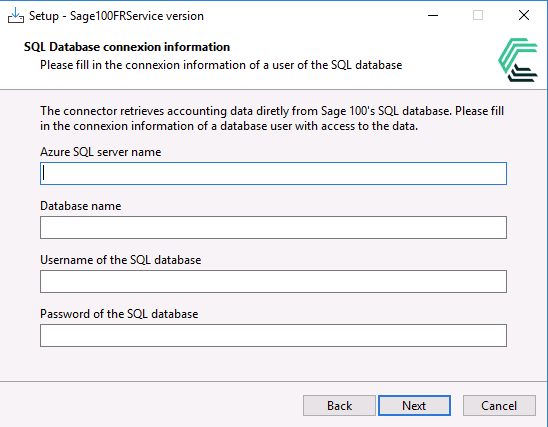Minimize the Setup window

[433, 16]
